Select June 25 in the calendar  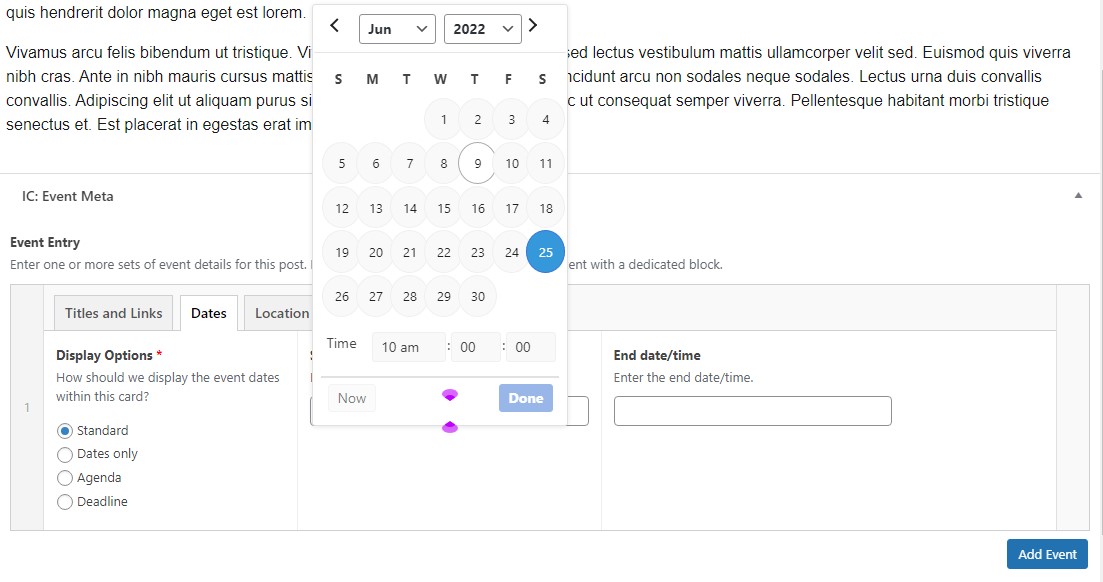pyautogui.click(x=545, y=252)
